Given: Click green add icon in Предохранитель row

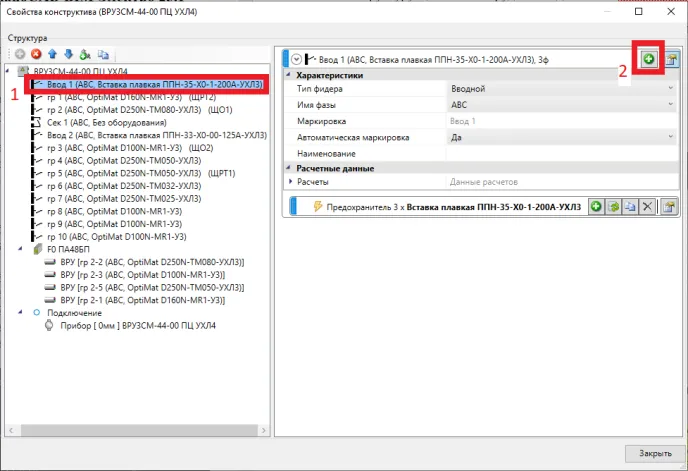Looking at the screenshot, I should click(x=596, y=206).
